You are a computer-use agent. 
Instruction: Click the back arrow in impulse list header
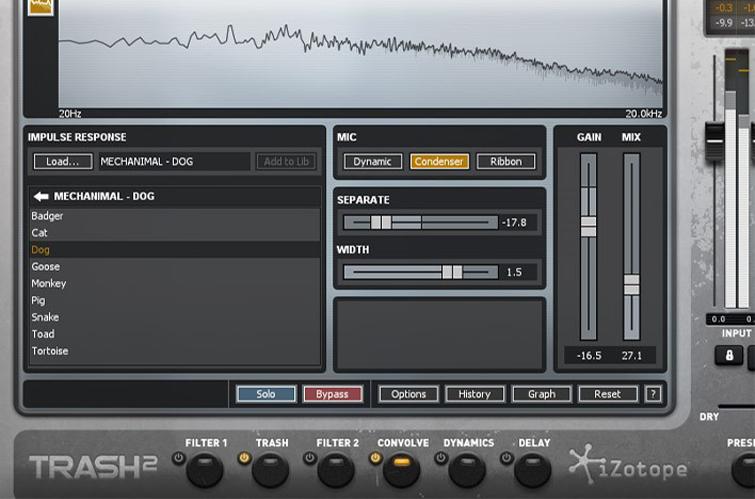click(41, 196)
